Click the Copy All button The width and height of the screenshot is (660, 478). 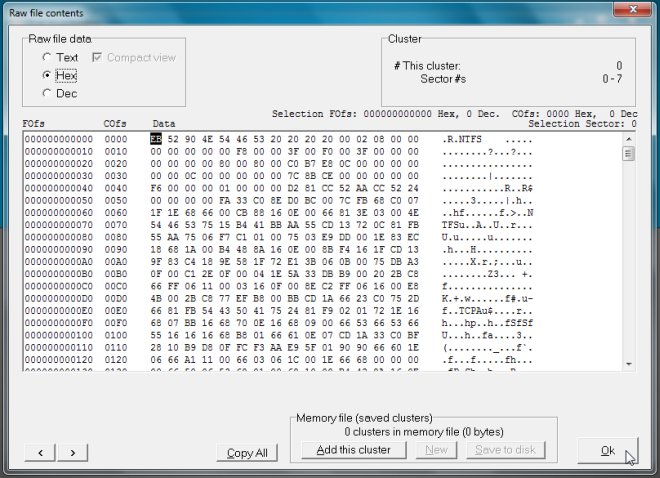point(247,453)
